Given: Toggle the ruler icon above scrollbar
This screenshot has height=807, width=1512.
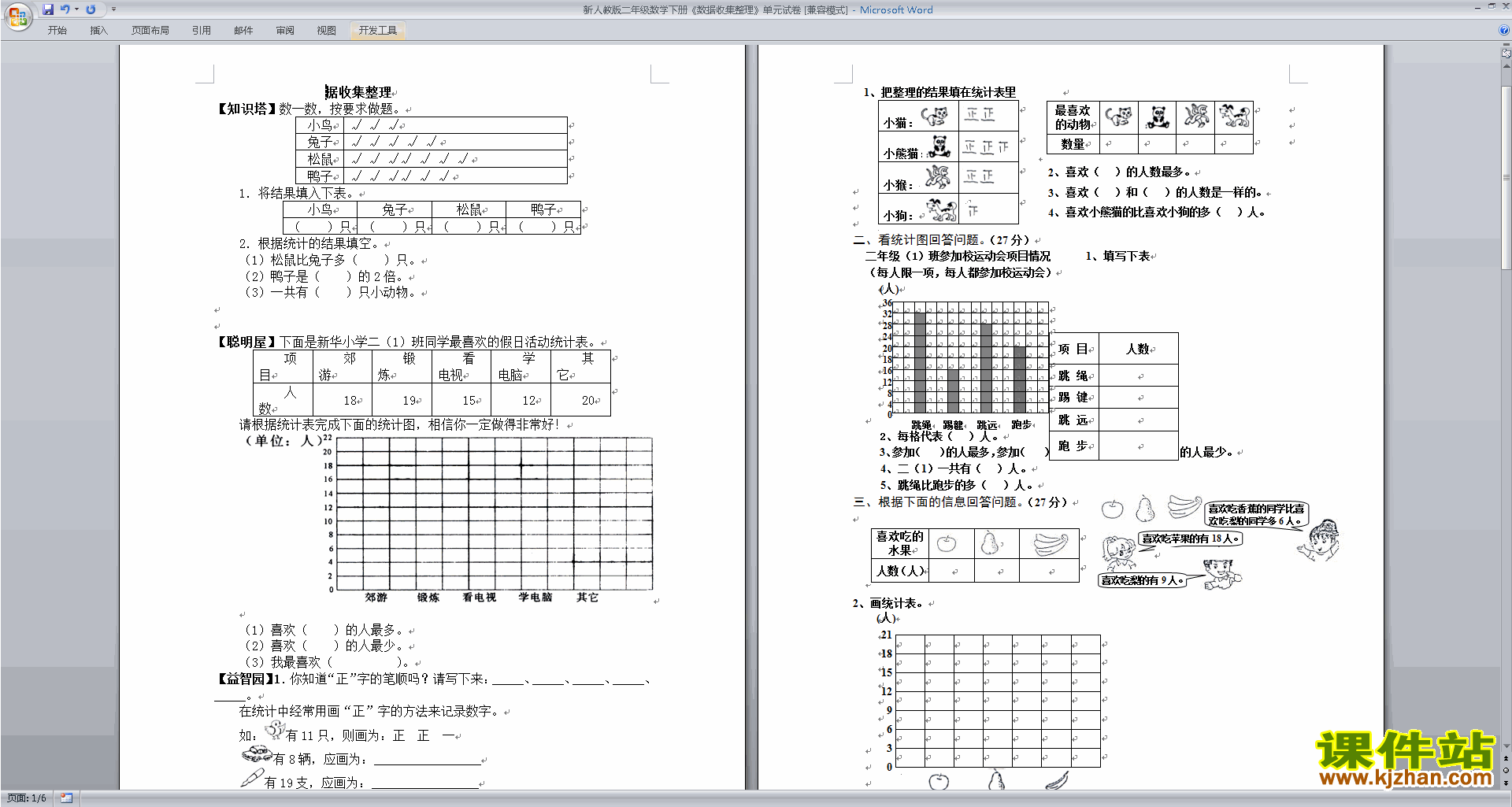Looking at the screenshot, I should click(1506, 54).
